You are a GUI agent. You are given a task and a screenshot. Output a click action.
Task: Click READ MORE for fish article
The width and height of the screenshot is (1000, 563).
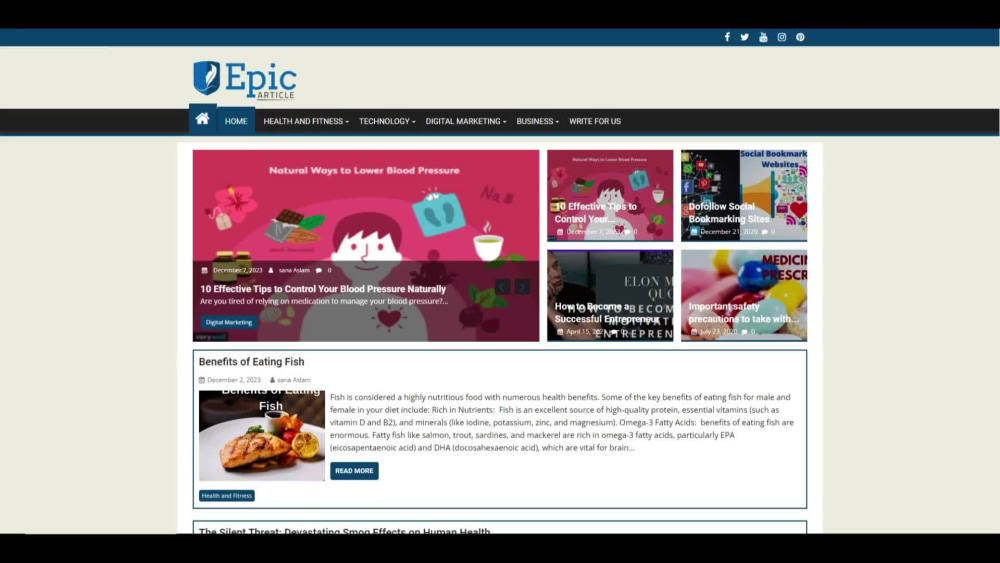coord(354,471)
